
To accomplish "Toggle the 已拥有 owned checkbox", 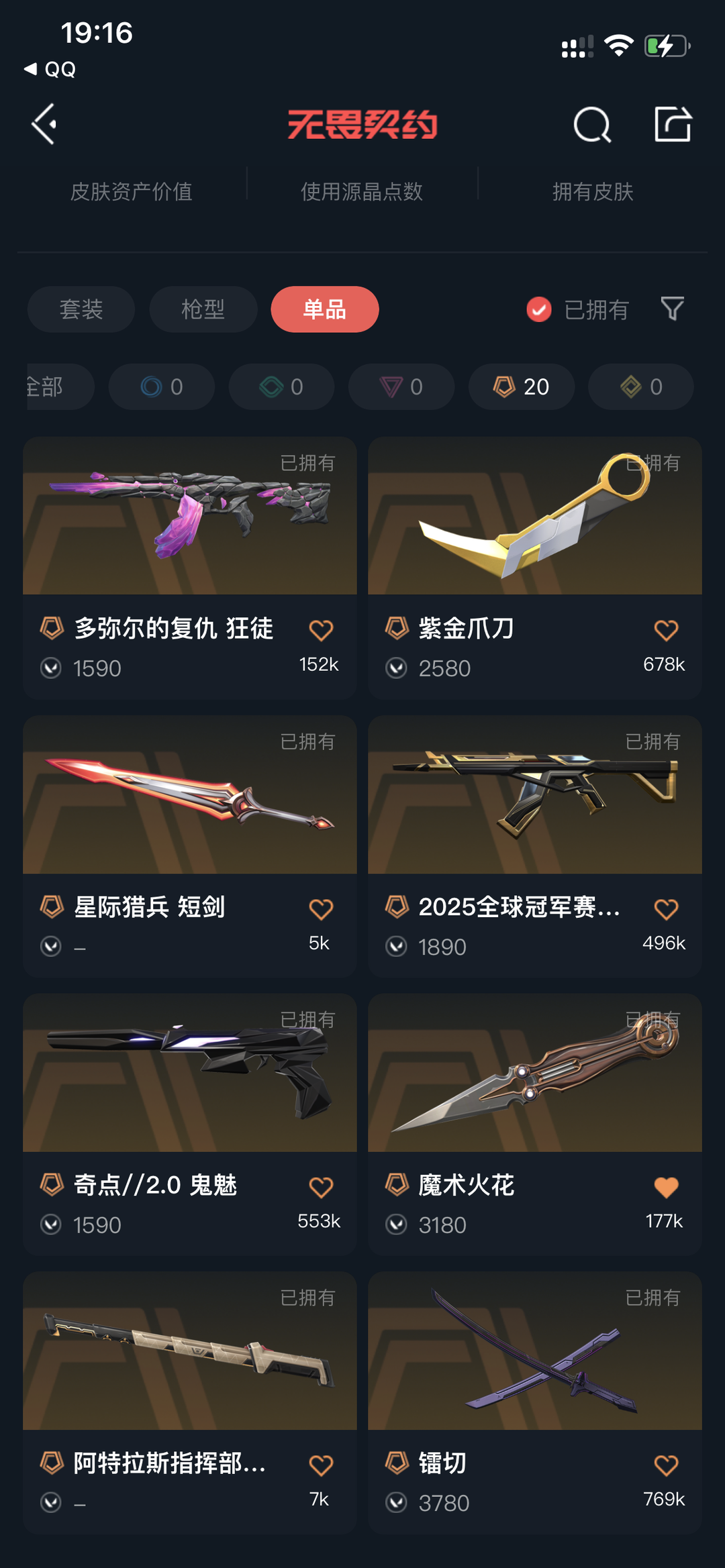I will tap(539, 309).
